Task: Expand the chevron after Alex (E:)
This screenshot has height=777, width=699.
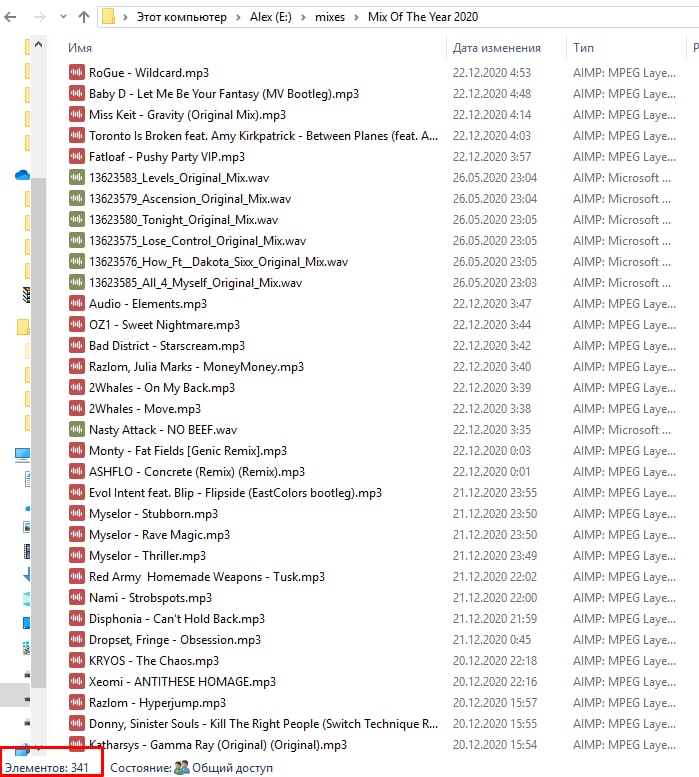Action: [x=303, y=17]
